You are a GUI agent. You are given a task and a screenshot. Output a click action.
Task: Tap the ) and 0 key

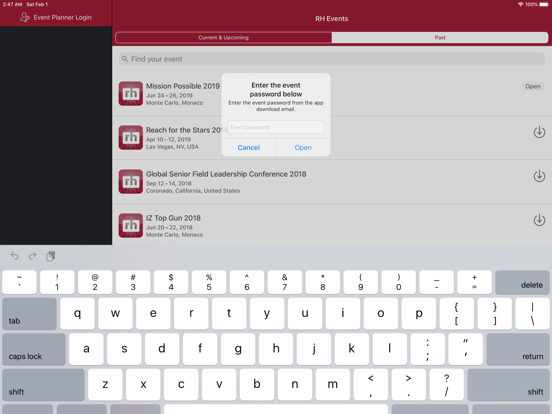coord(399,282)
